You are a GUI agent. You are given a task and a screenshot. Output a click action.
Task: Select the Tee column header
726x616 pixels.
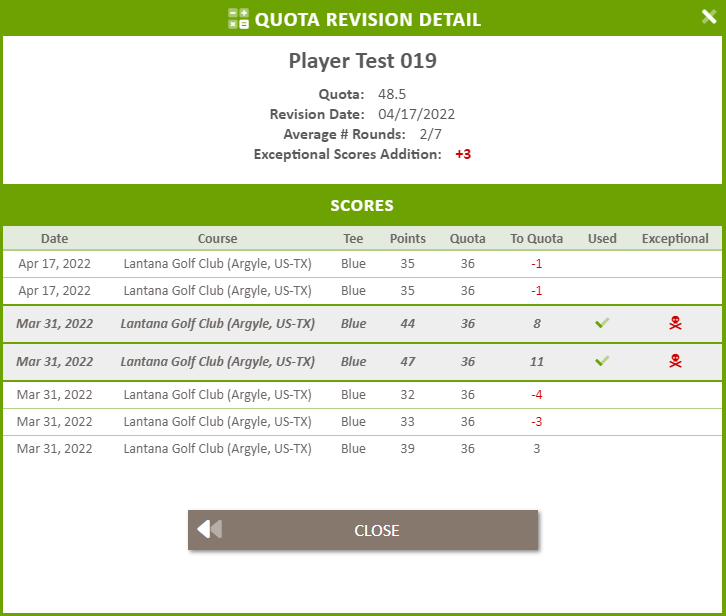coord(353,239)
